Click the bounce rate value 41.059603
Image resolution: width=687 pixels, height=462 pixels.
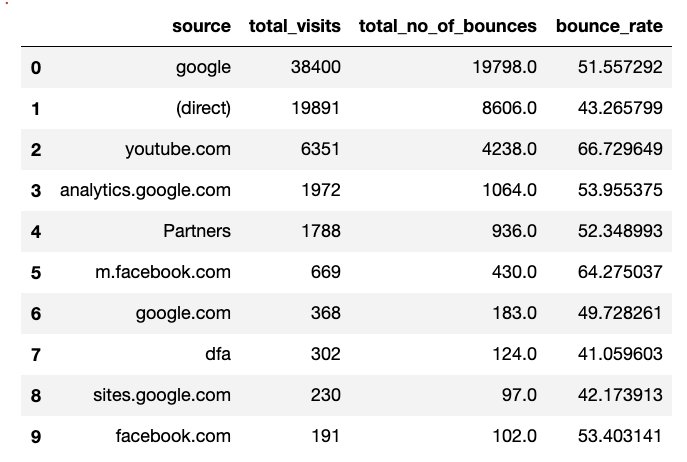[620, 354]
